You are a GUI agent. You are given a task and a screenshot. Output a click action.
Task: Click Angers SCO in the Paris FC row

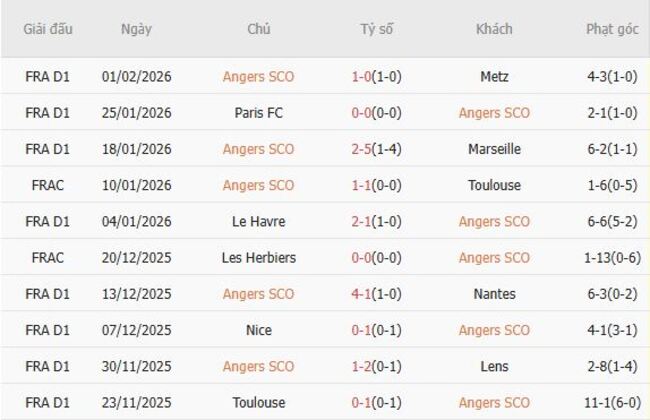pyautogui.click(x=494, y=113)
